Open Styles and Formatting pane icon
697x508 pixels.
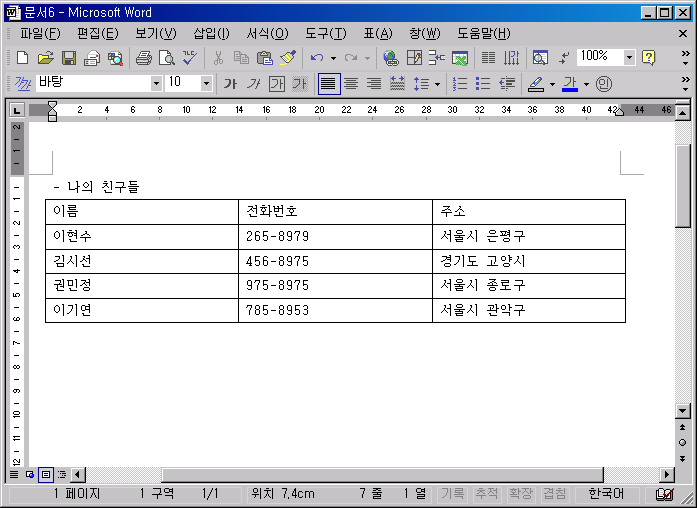(x=23, y=84)
